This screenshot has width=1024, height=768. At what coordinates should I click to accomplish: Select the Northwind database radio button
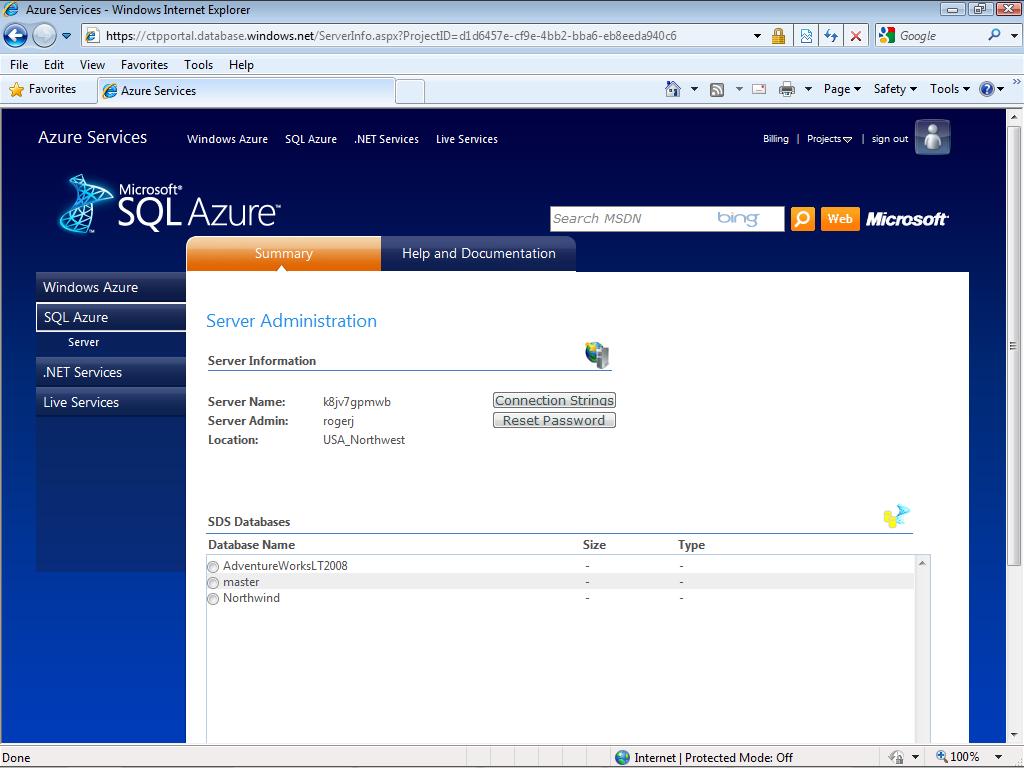click(x=212, y=598)
